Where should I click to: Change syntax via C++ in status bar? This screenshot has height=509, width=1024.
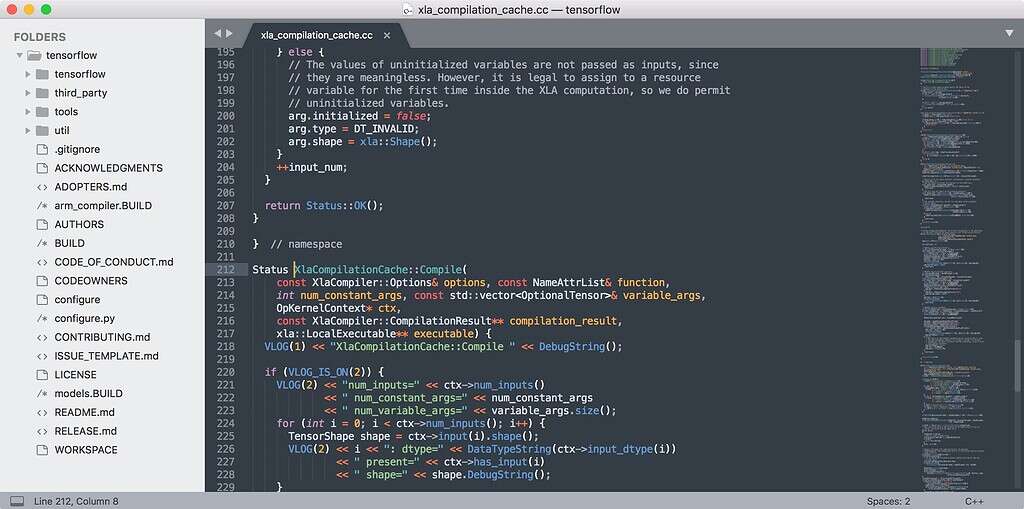(x=975, y=501)
